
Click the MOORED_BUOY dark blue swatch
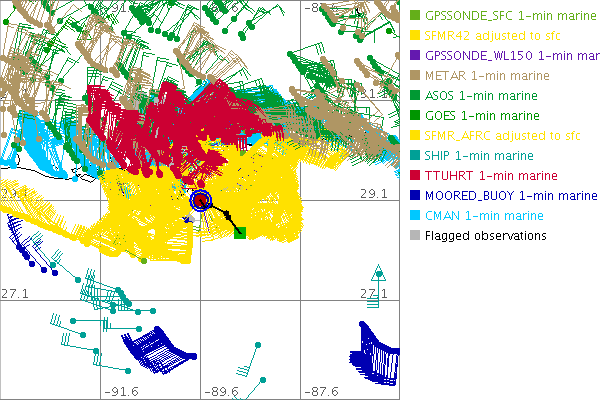coord(415,196)
